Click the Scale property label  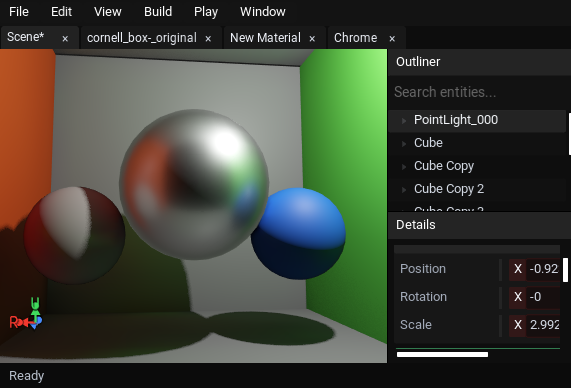click(416, 325)
